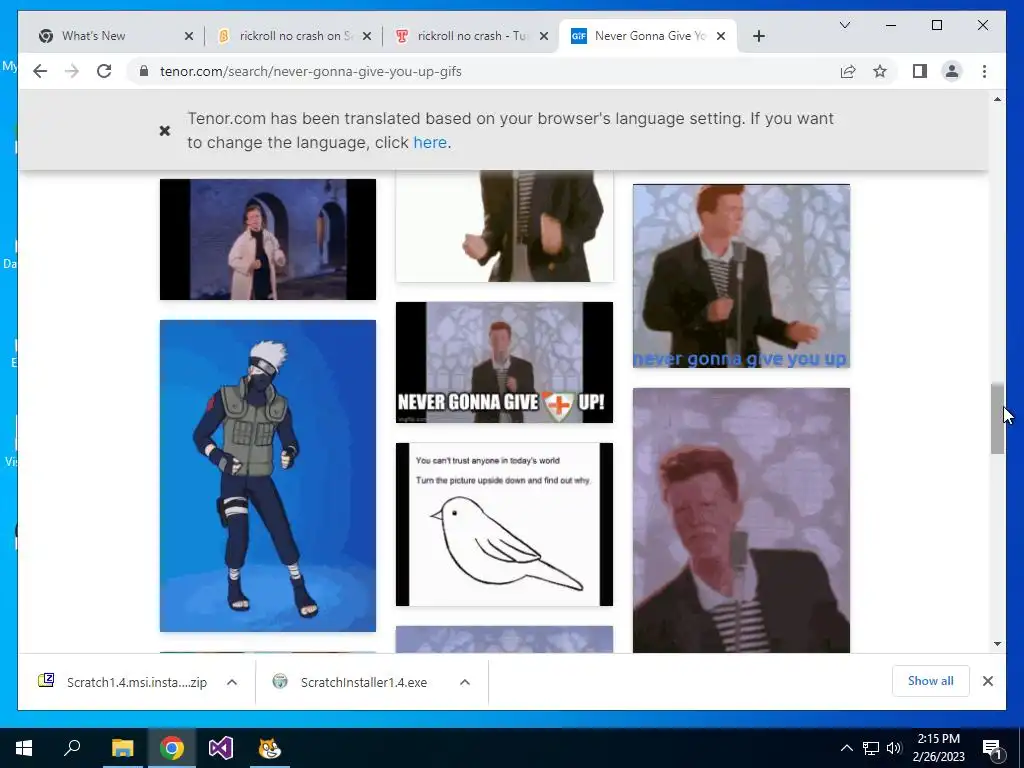This screenshot has width=1024, height=768.
Task: Open a new browser tab
Action: 758,36
